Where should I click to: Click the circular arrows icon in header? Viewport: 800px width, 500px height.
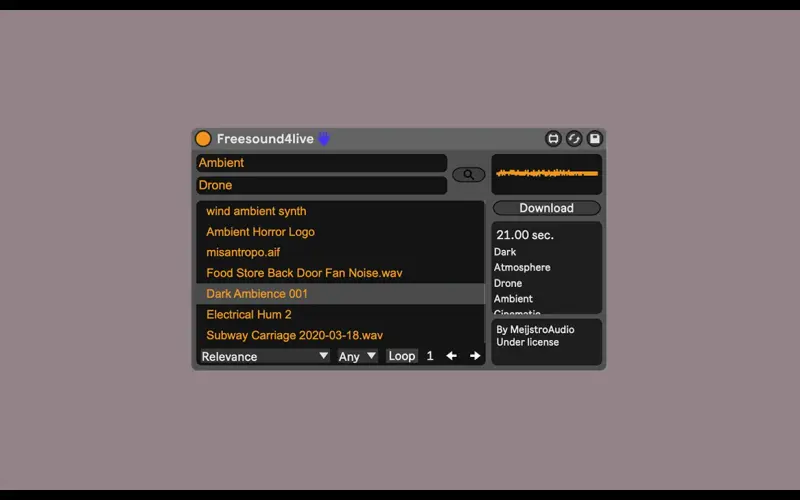coord(574,139)
